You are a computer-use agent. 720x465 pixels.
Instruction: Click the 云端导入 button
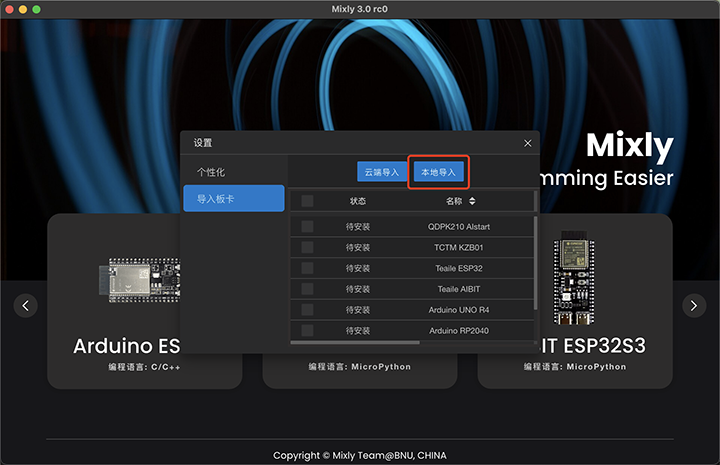click(382, 172)
